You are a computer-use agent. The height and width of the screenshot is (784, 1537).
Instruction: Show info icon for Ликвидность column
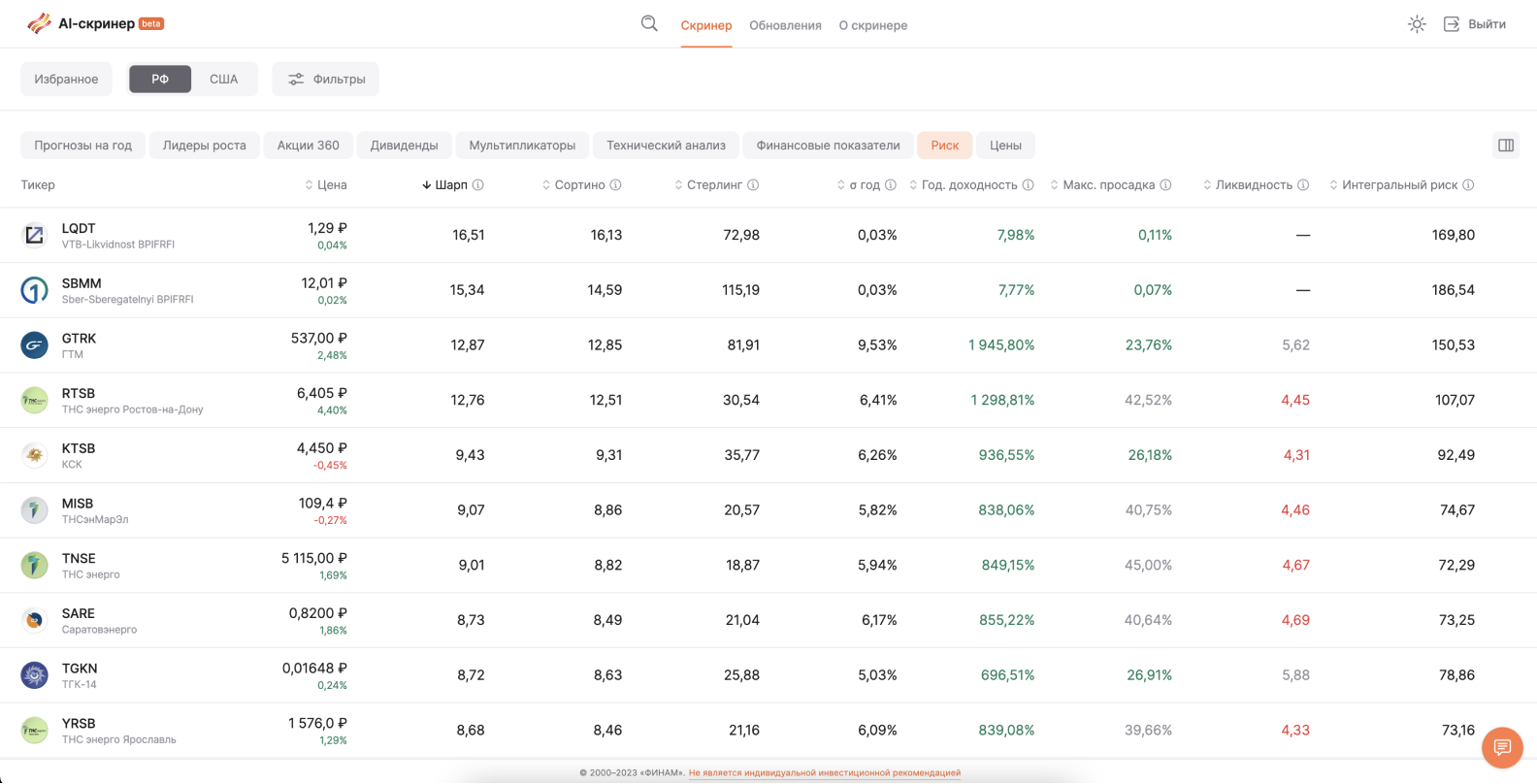coord(1303,185)
